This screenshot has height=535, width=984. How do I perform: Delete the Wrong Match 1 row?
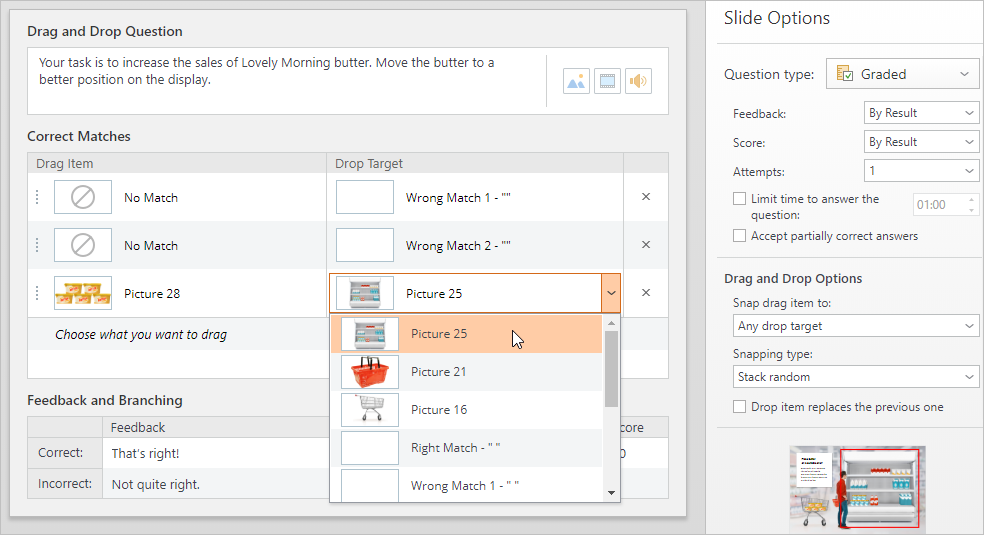click(645, 197)
